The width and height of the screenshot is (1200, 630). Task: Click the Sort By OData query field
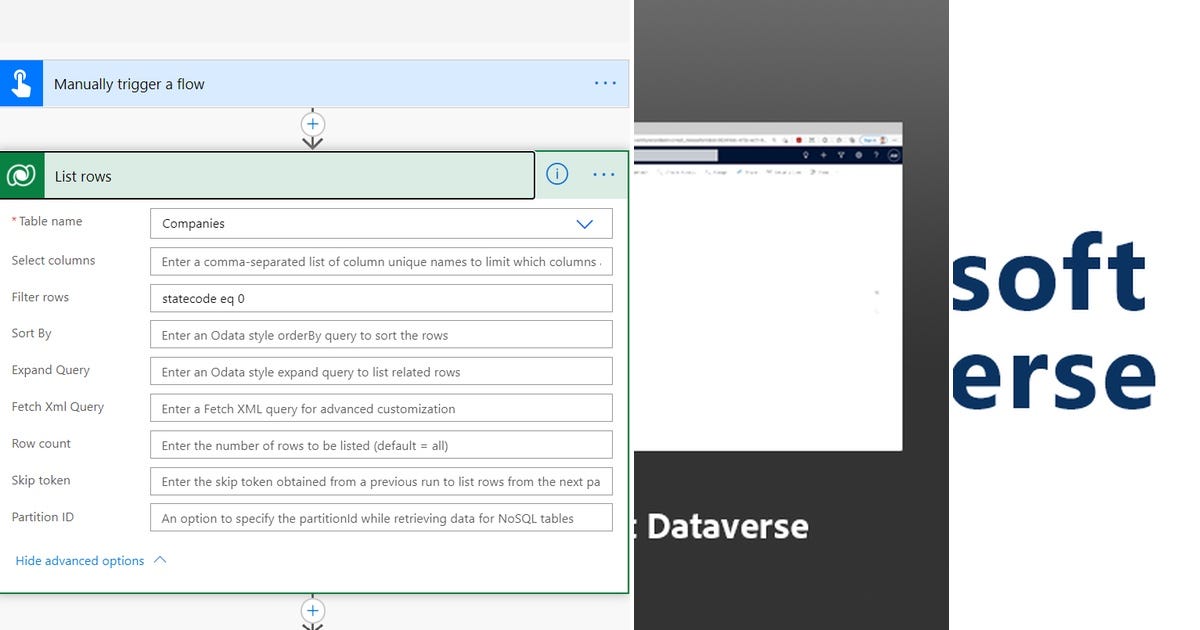(380, 333)
